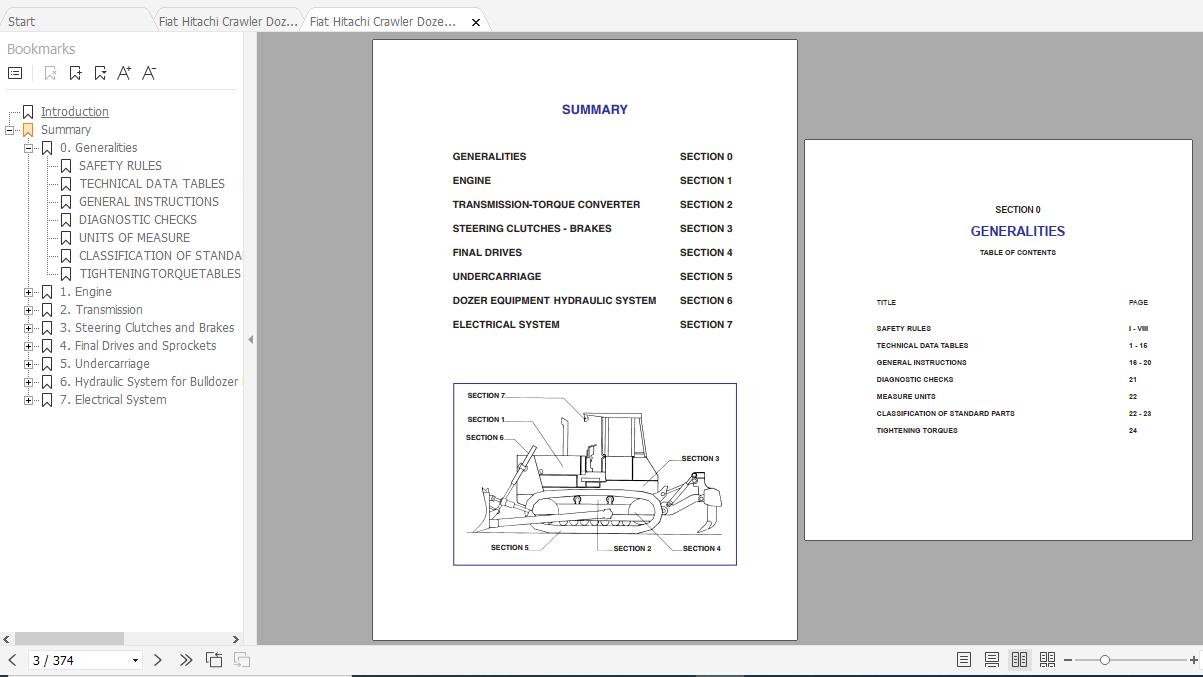Image resolution: width=1203 pixels, height=677 pixels.
Task: Jump to last page double-arrow icon
Action: click(x=186, y=660)
